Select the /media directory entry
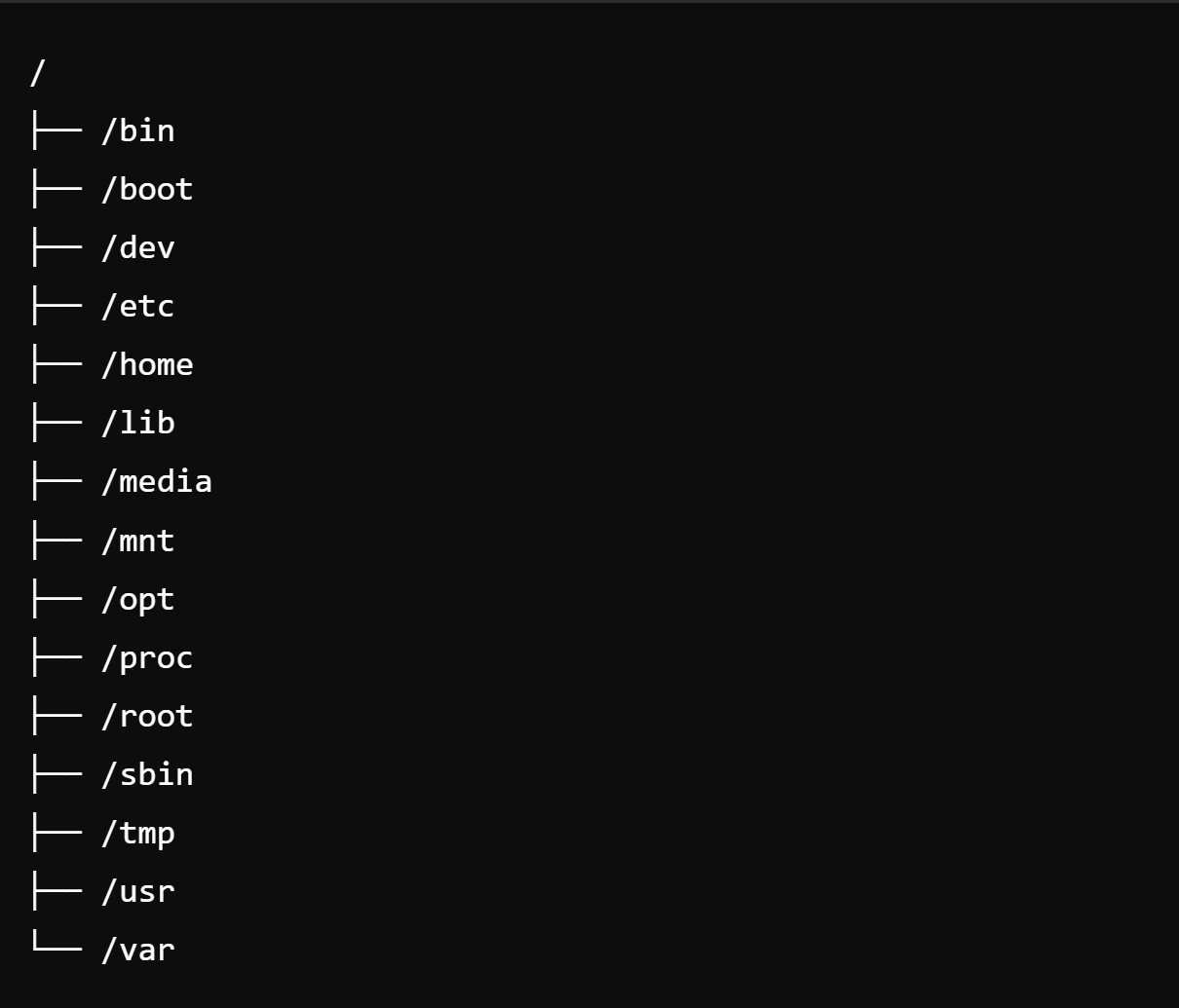 coord(157,481)
